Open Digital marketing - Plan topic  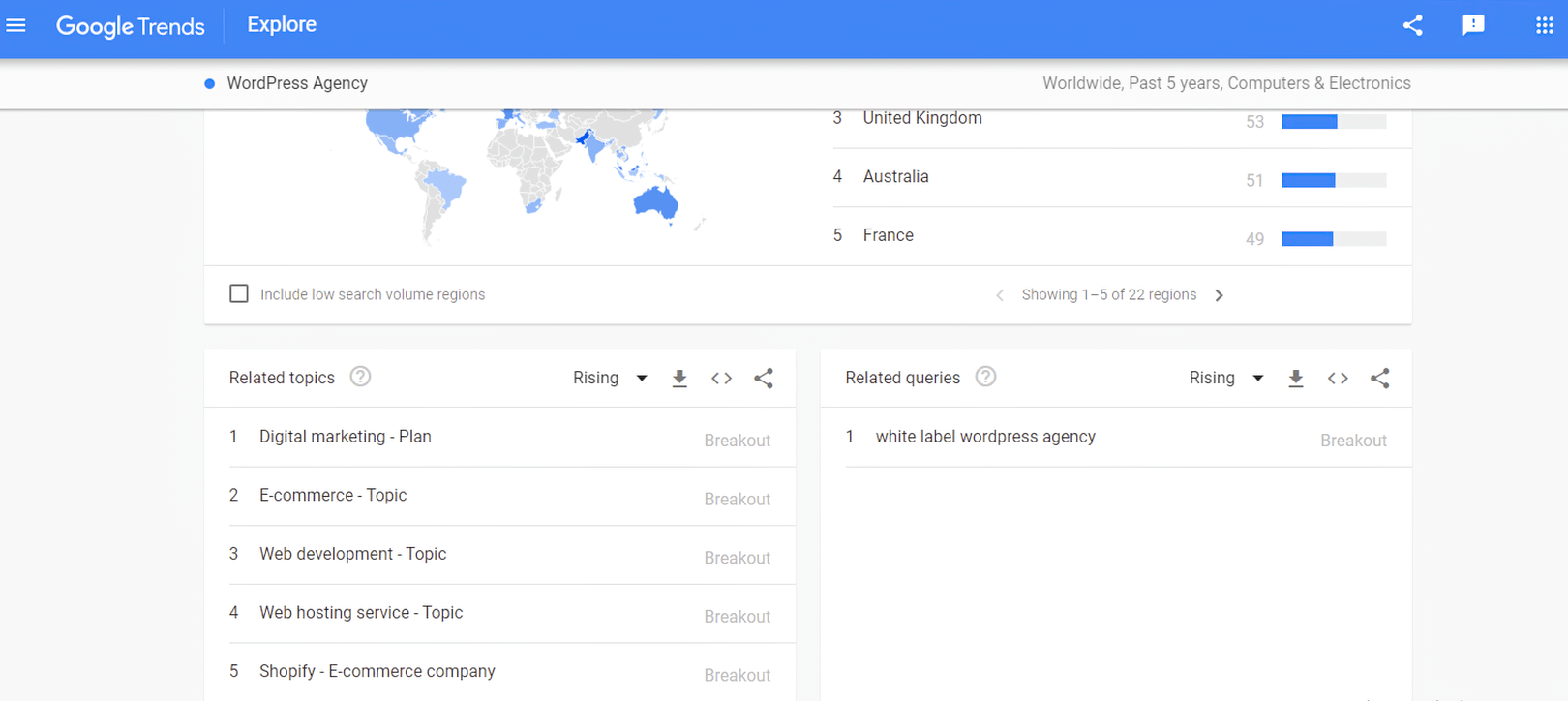click(346, 437)
